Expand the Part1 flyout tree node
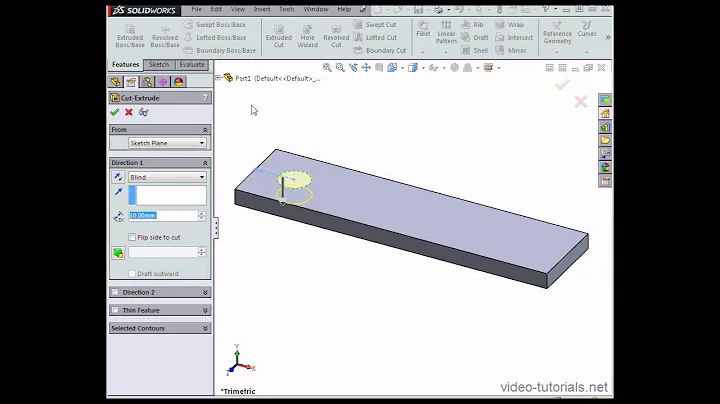Viewport: 720px width, 404px height. pyautogui.click(x=218, y=78)
